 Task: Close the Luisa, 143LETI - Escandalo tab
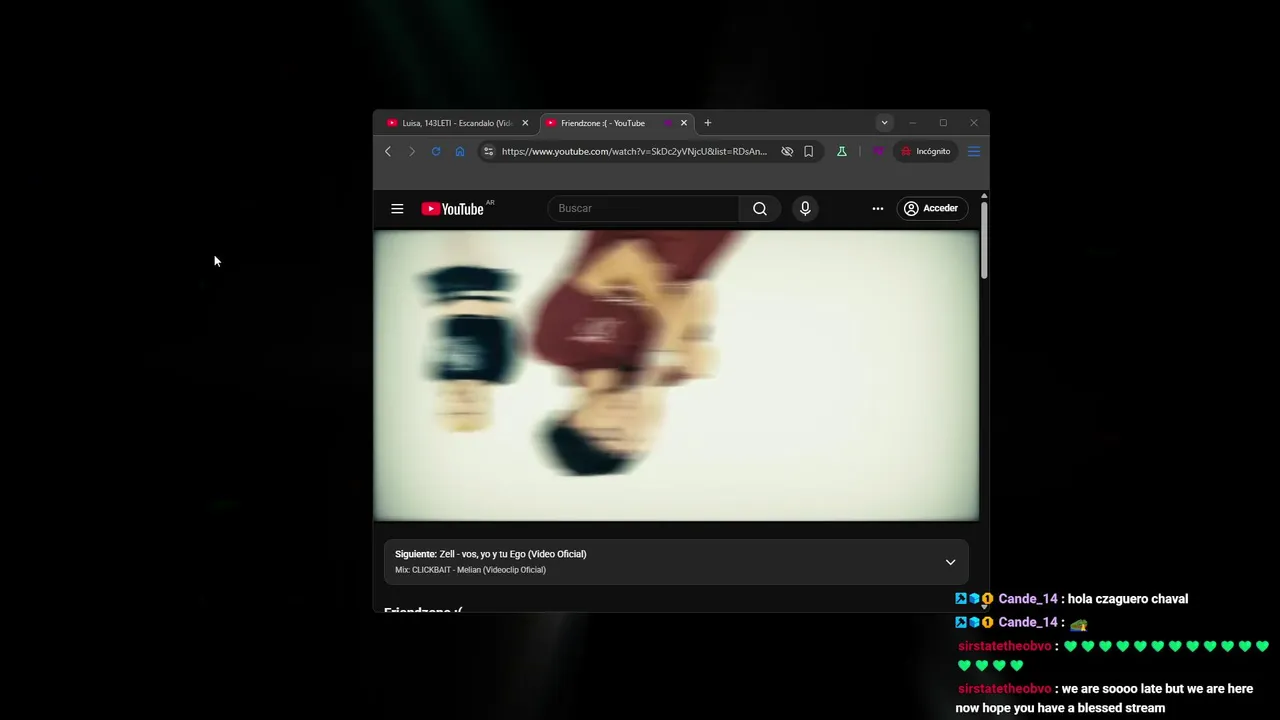tap(525, 123)
